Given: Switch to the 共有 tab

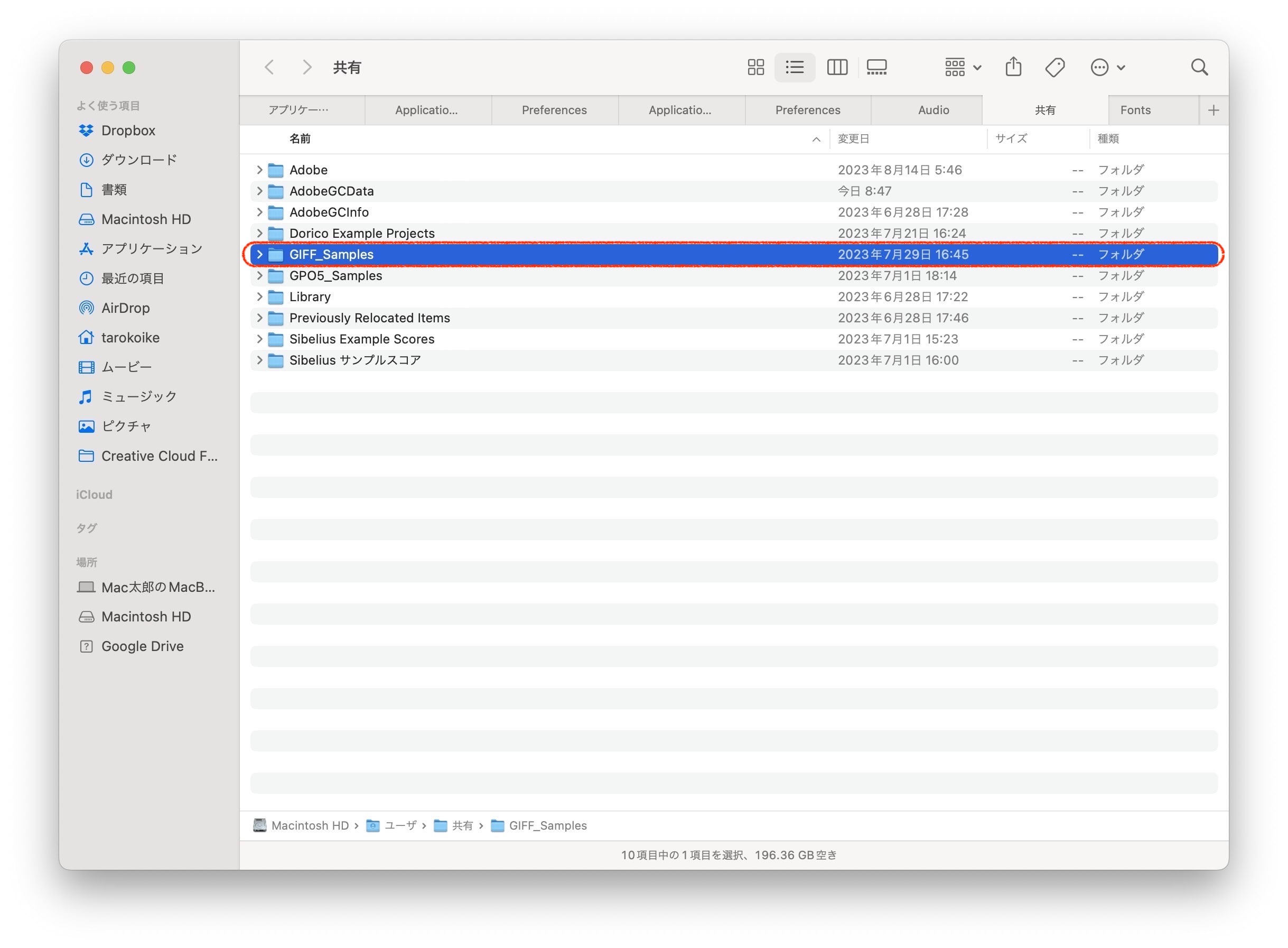Looking at the screenshot, I should tap(1046, 110).
